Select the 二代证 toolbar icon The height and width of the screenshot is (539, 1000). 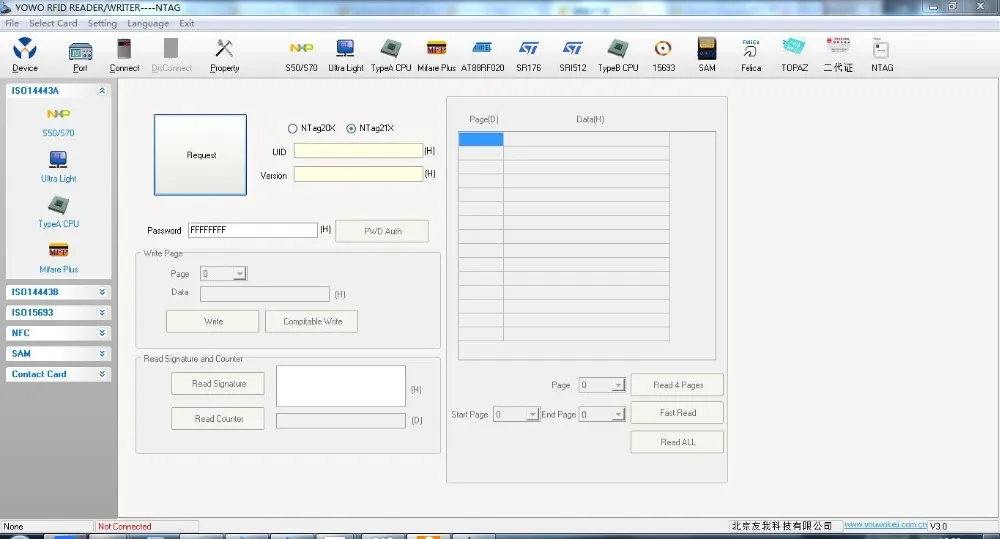838,54
